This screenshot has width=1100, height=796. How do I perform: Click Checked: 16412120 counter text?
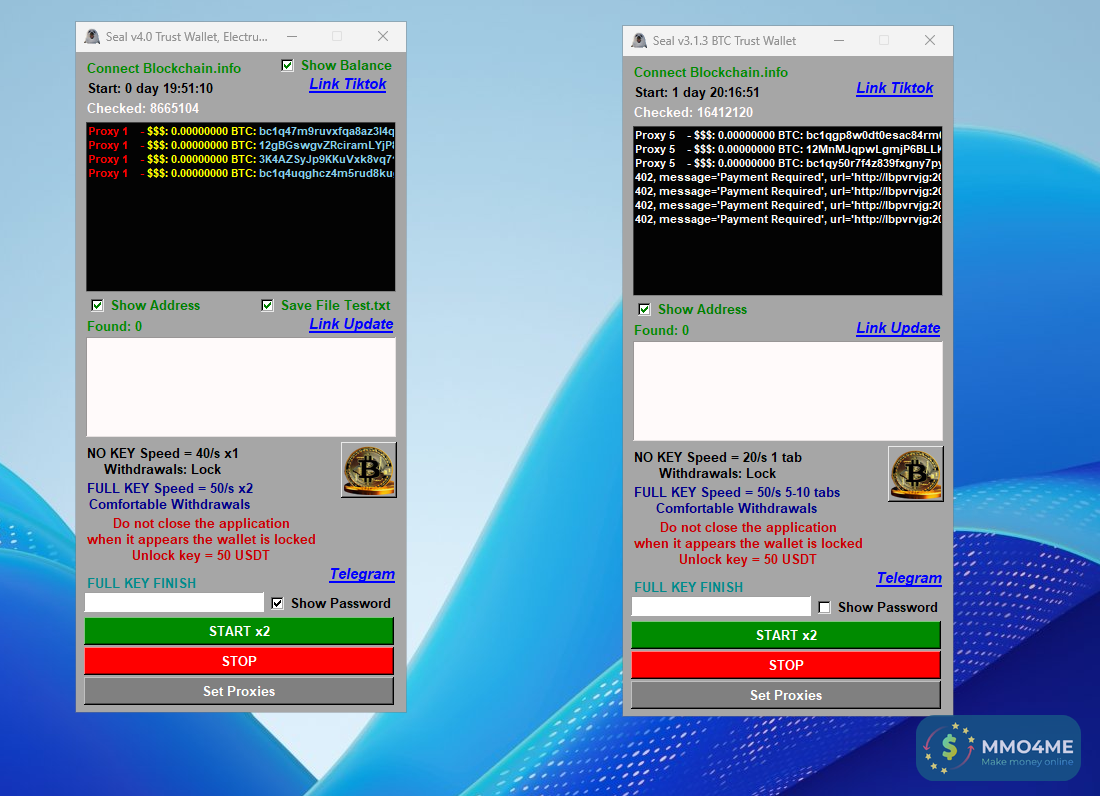pyautogui.click(x=694, y=113)
